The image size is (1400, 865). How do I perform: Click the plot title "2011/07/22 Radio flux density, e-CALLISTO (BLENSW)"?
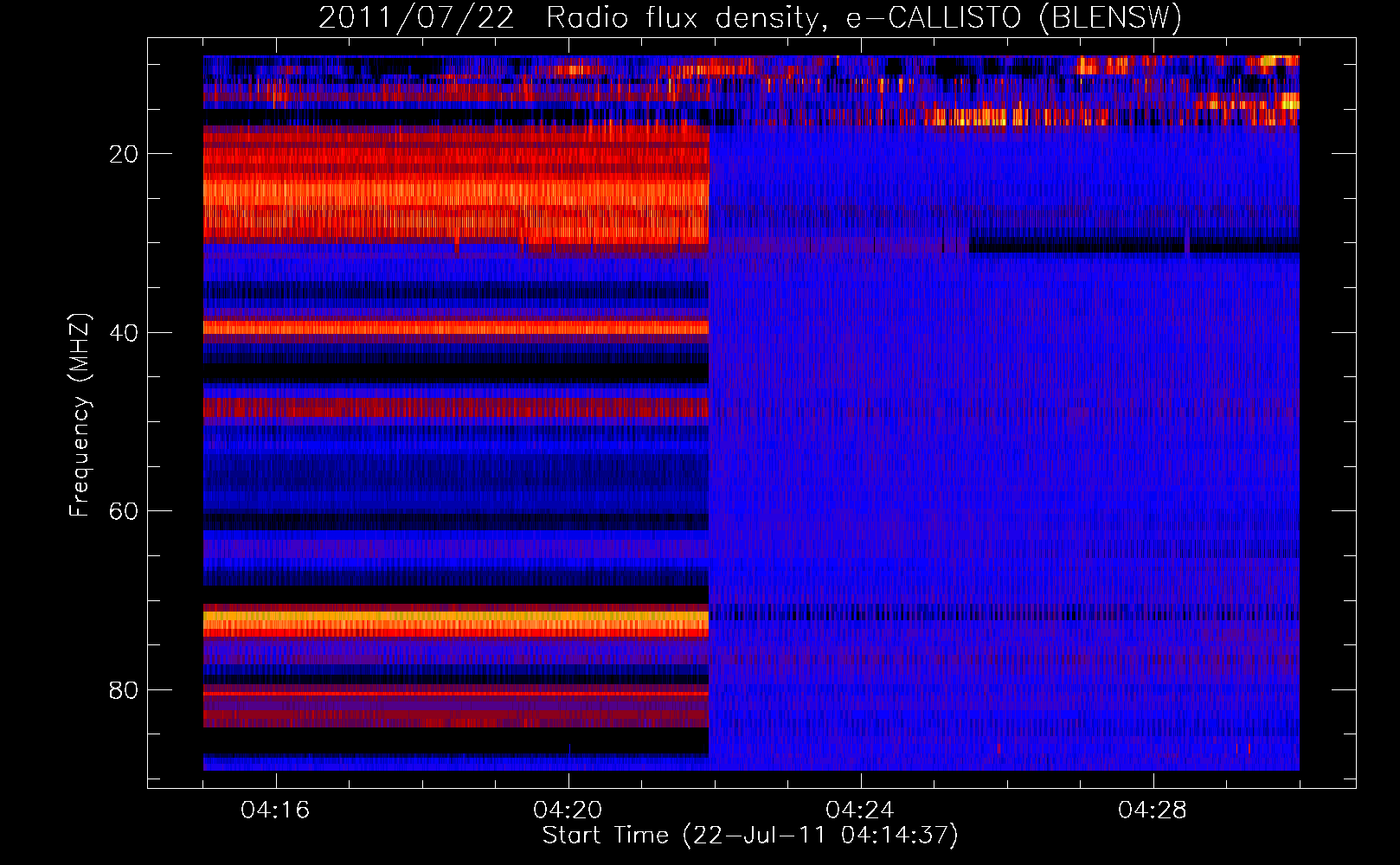click(750, 18)
